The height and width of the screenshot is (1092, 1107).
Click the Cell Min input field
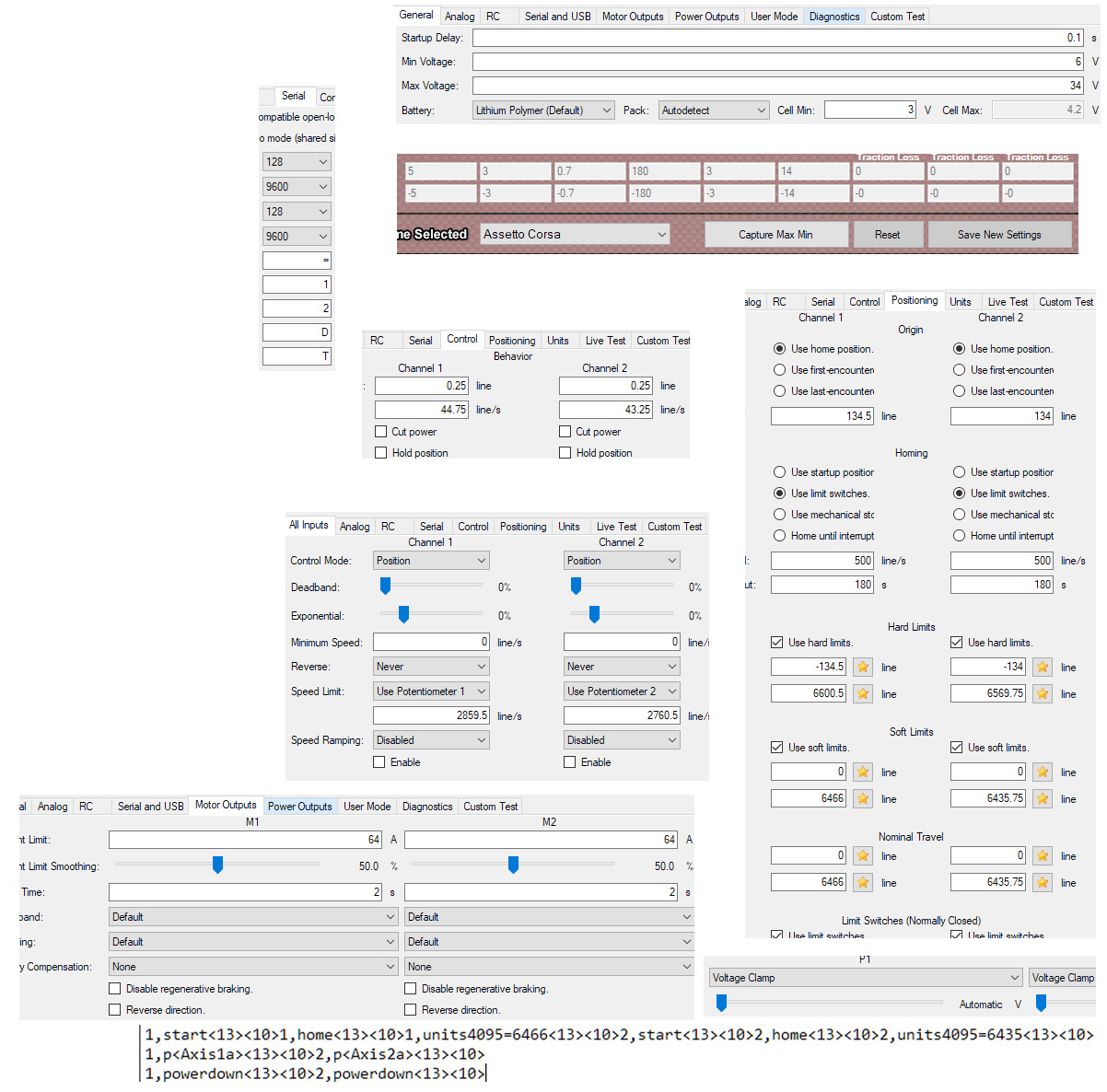click(x=870, y=110)
